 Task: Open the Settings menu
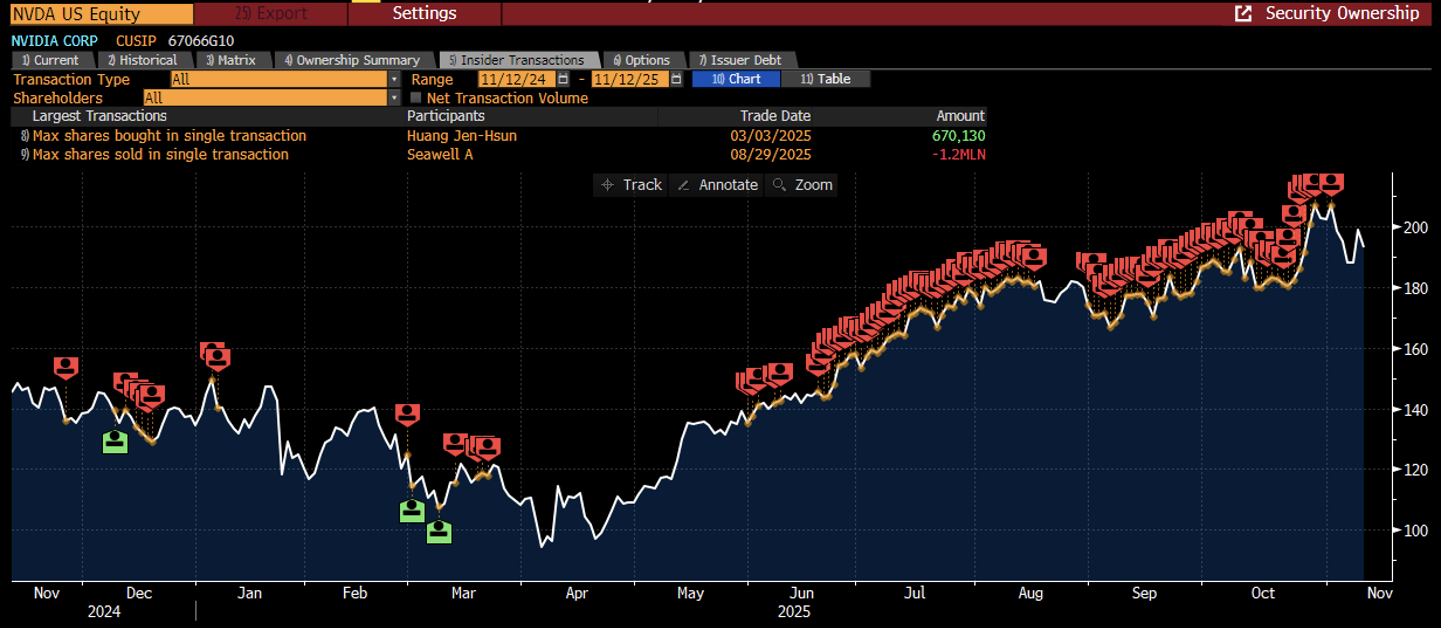coord(424,13)
